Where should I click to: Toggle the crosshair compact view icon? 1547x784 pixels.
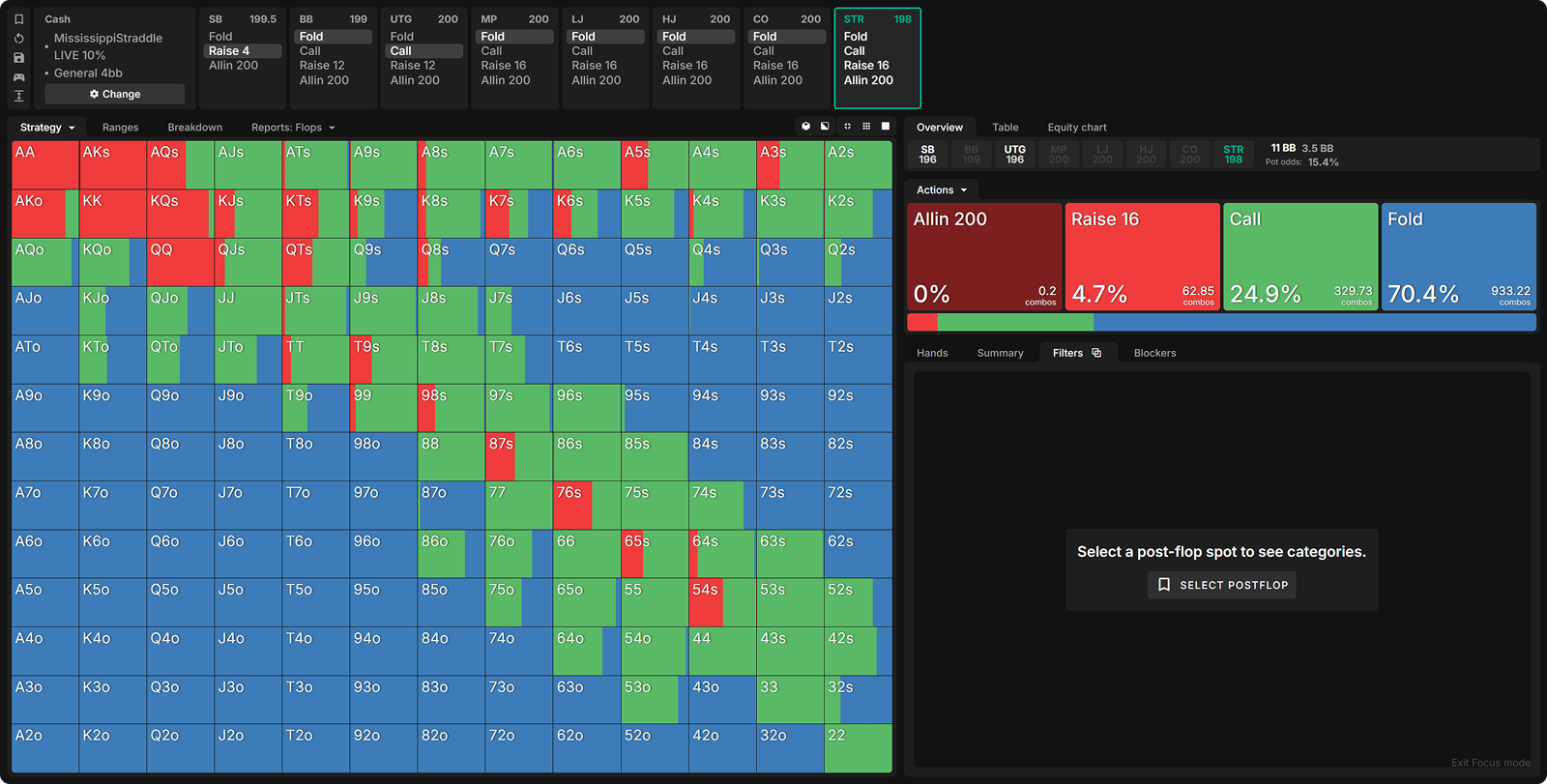(x=847, y=127)
